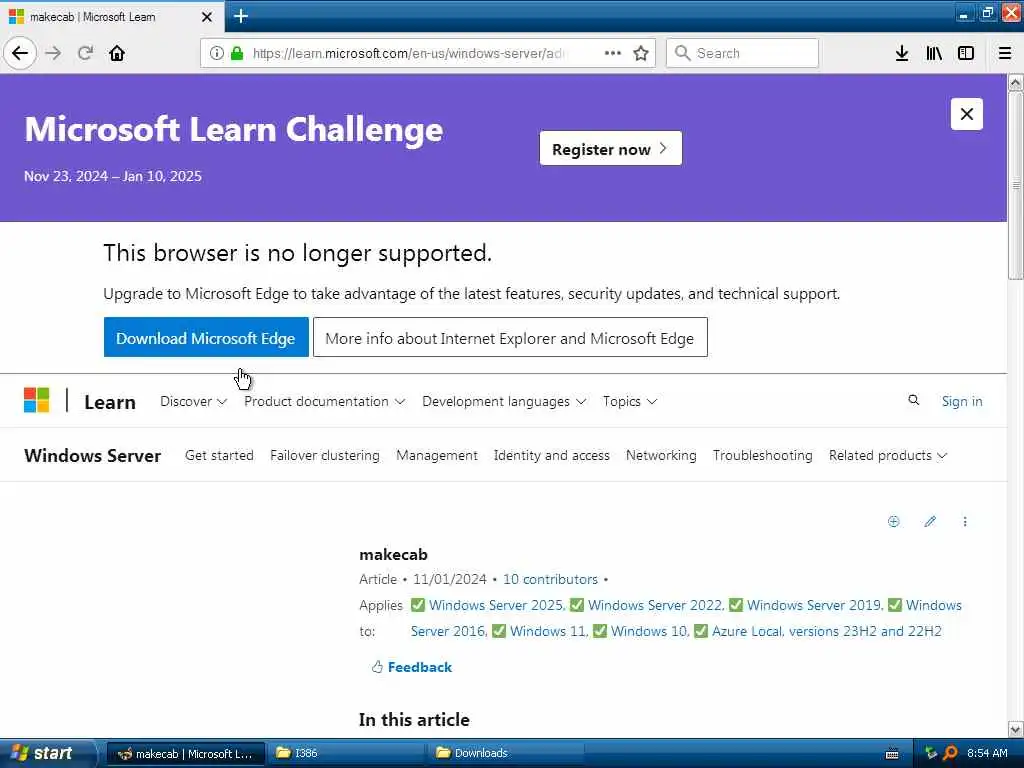1024x768 pixels.
Task: Click the Windows Server heading link
Action: (92, 456)
